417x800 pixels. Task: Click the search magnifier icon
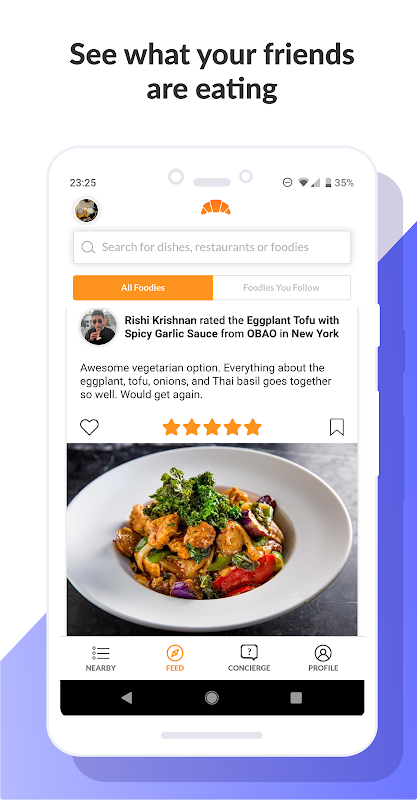point(88,247)
